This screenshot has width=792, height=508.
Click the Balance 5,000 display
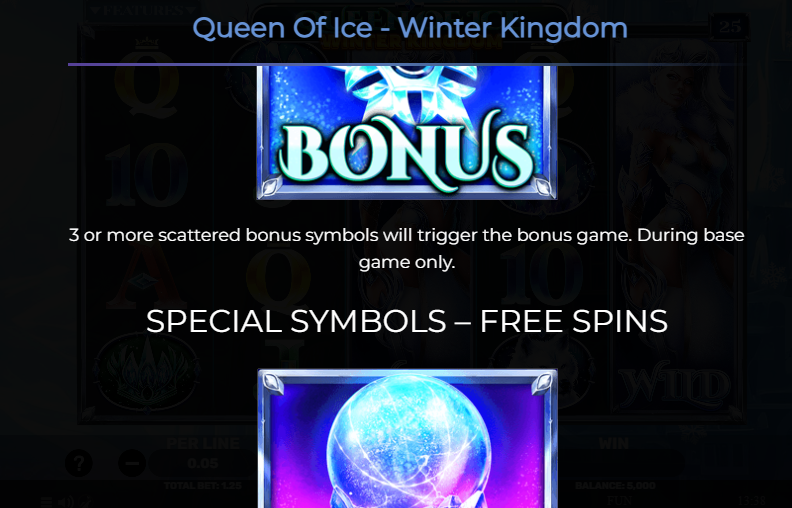click(615, 486)
